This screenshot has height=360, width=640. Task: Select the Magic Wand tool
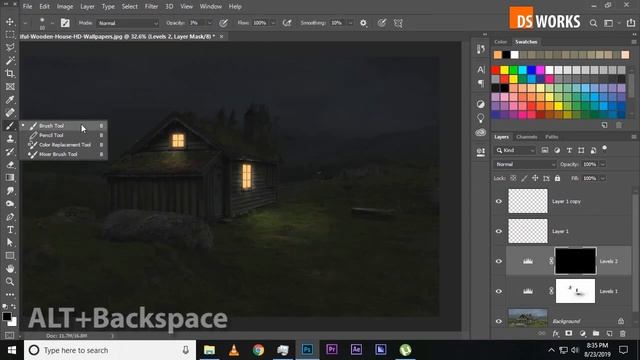tap(10, 61)
